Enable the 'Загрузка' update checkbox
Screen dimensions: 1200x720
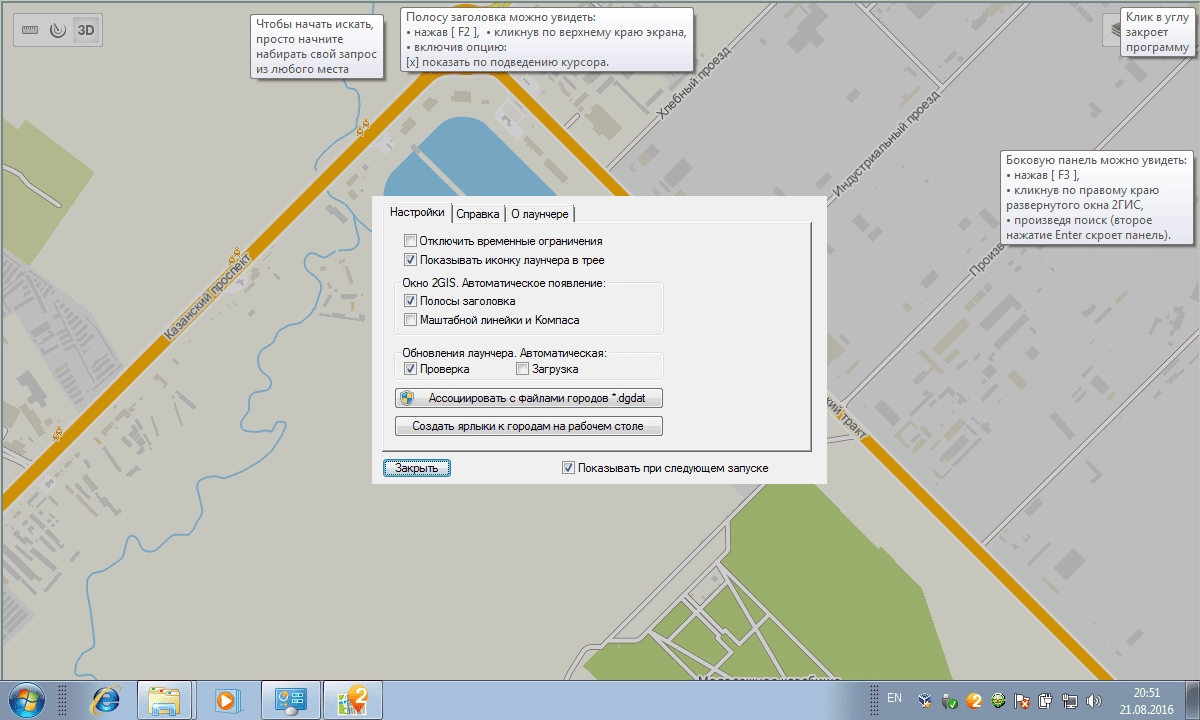point(522,369)
